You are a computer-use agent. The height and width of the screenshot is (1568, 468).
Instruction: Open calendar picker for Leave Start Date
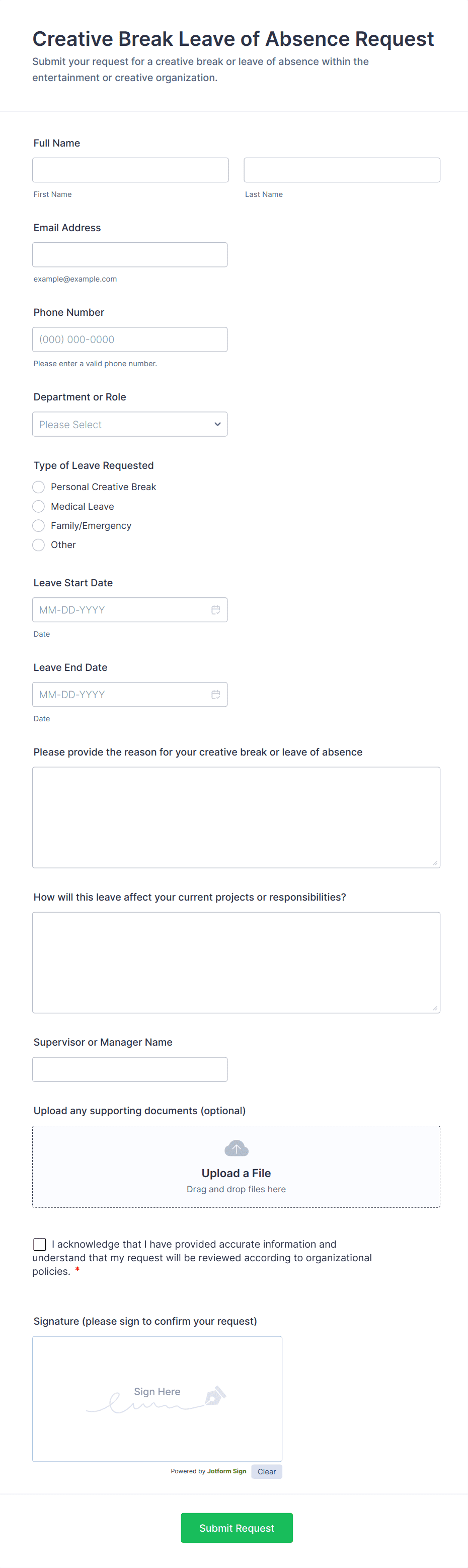(x=215, y=610)
